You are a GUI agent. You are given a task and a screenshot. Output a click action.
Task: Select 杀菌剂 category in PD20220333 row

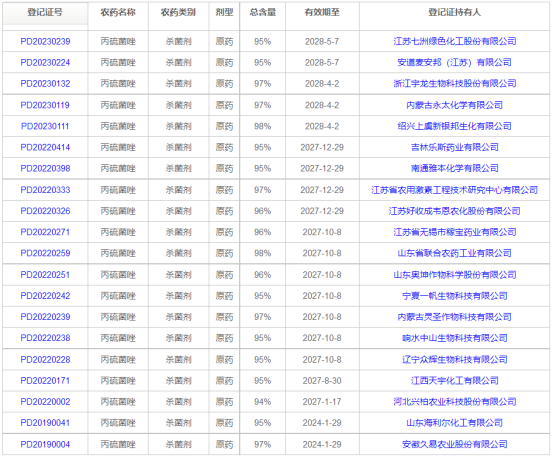coord(178,190)
